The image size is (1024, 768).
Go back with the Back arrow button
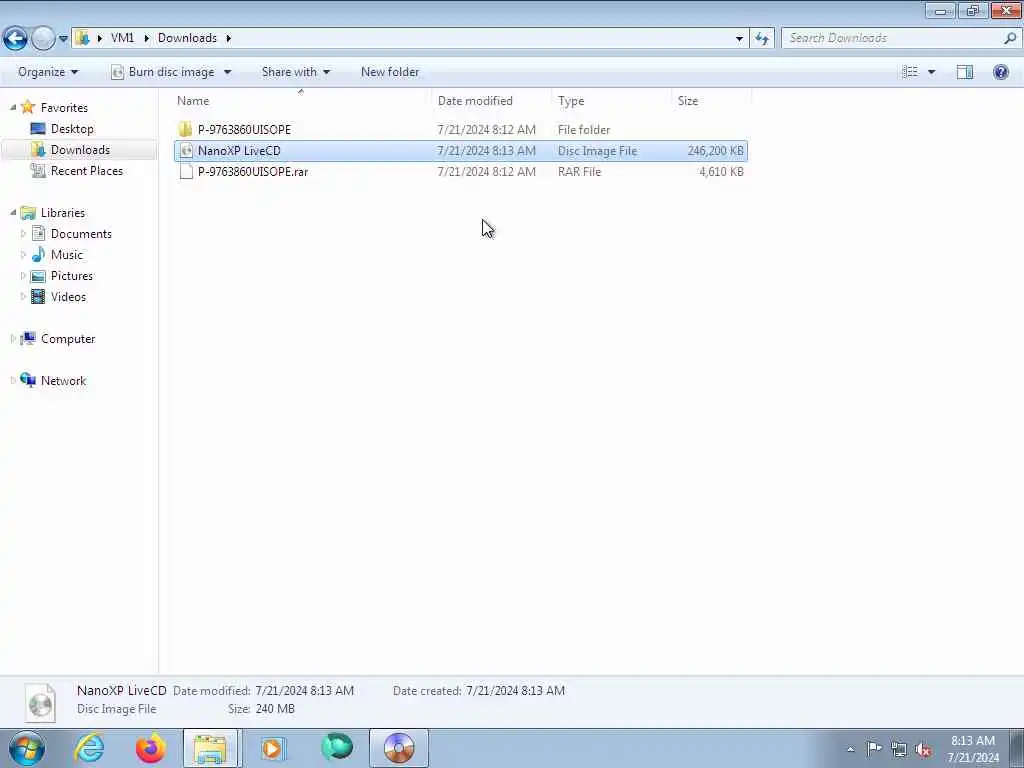15,39
